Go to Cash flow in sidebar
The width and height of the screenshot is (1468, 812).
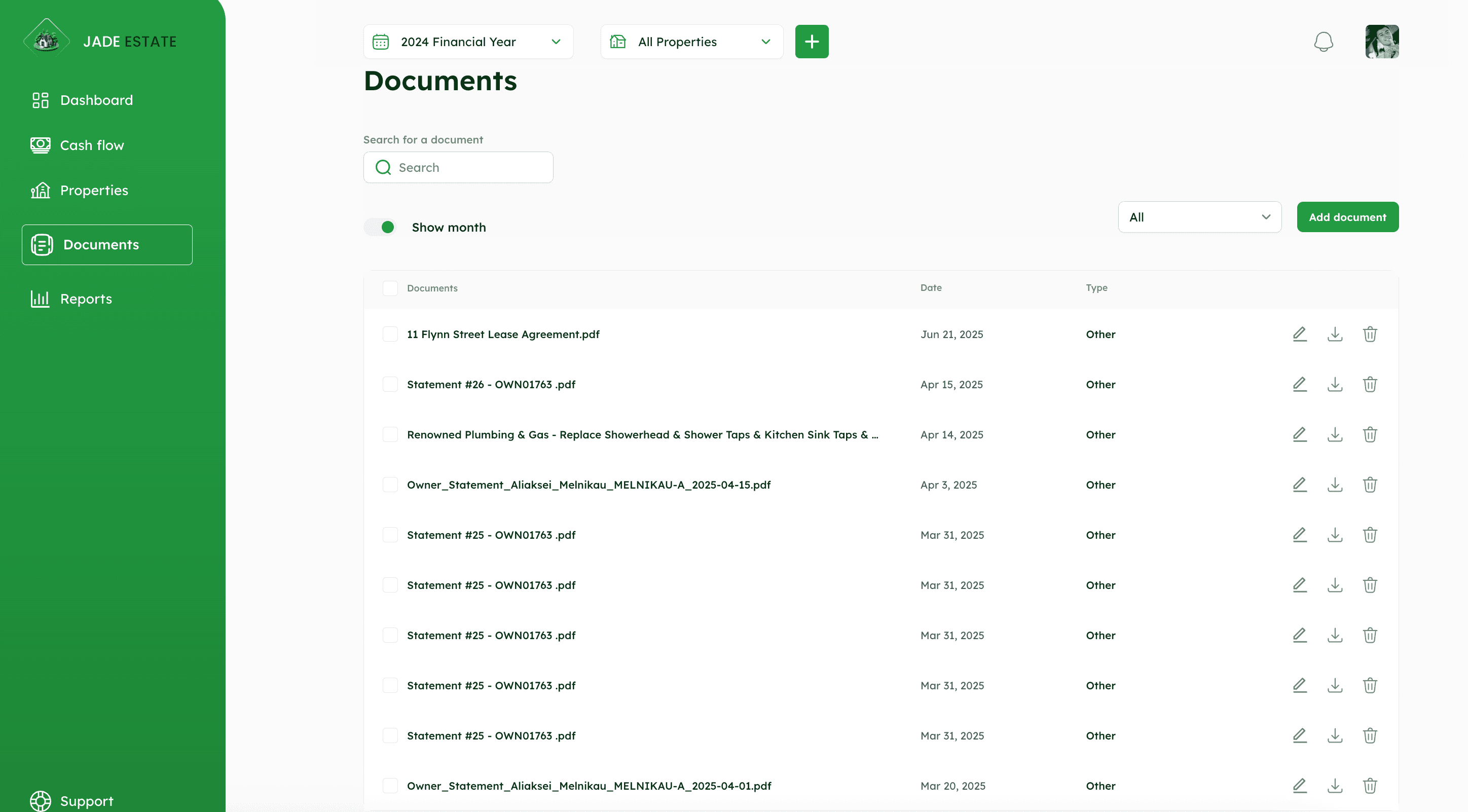pos(92,145)
